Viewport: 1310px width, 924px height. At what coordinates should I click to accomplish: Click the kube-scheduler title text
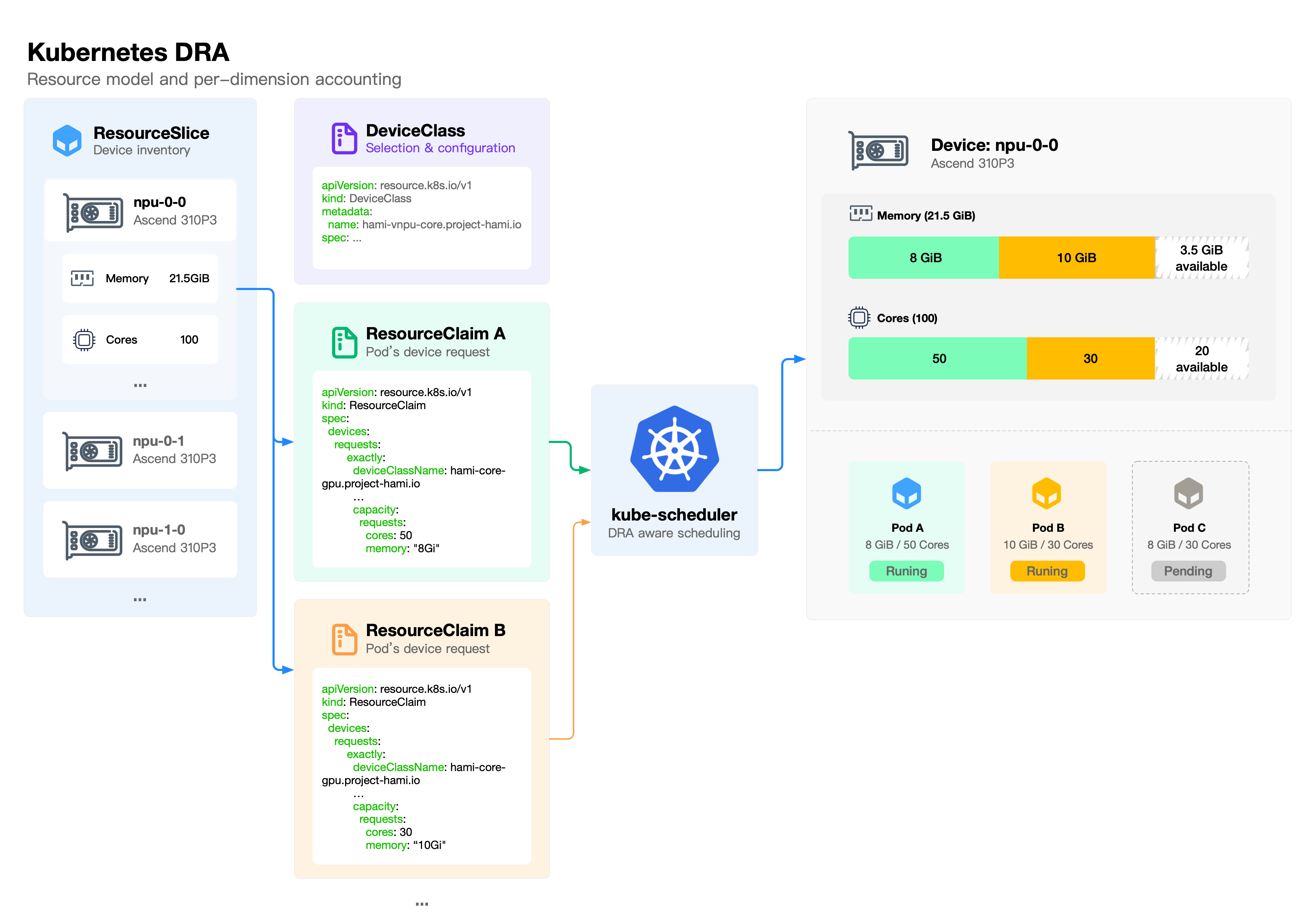tap(674, 515)
